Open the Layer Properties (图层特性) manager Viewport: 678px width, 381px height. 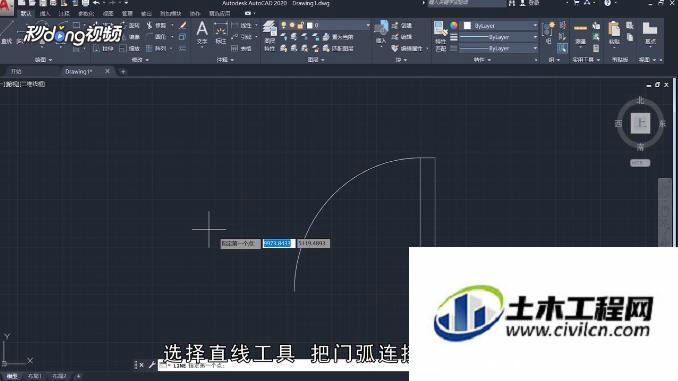270,36
